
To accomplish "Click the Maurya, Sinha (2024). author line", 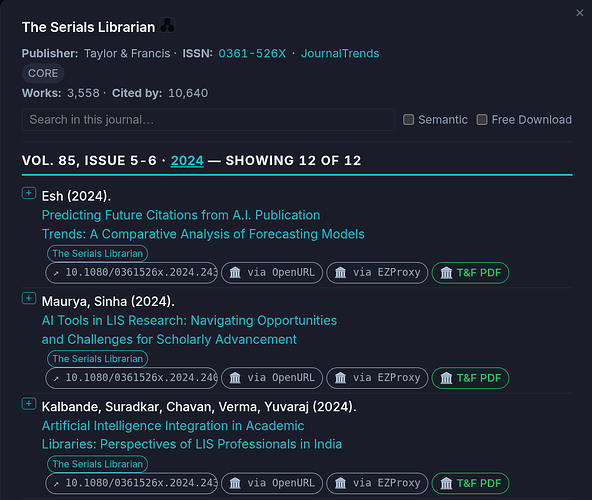I will [x=108, y=302].
